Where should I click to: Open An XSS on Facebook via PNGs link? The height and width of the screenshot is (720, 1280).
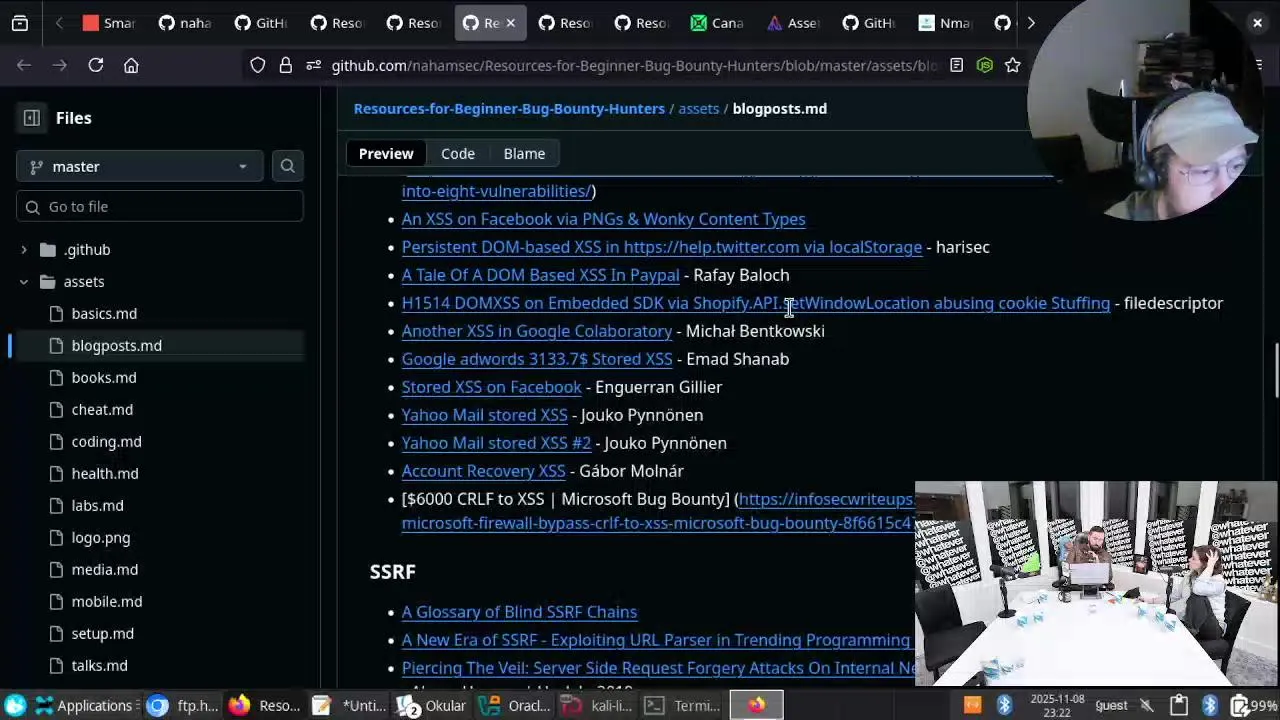coord(603,219)
